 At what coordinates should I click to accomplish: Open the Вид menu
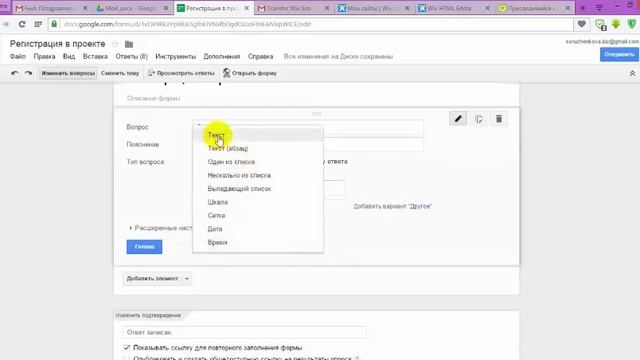(69, 56)
